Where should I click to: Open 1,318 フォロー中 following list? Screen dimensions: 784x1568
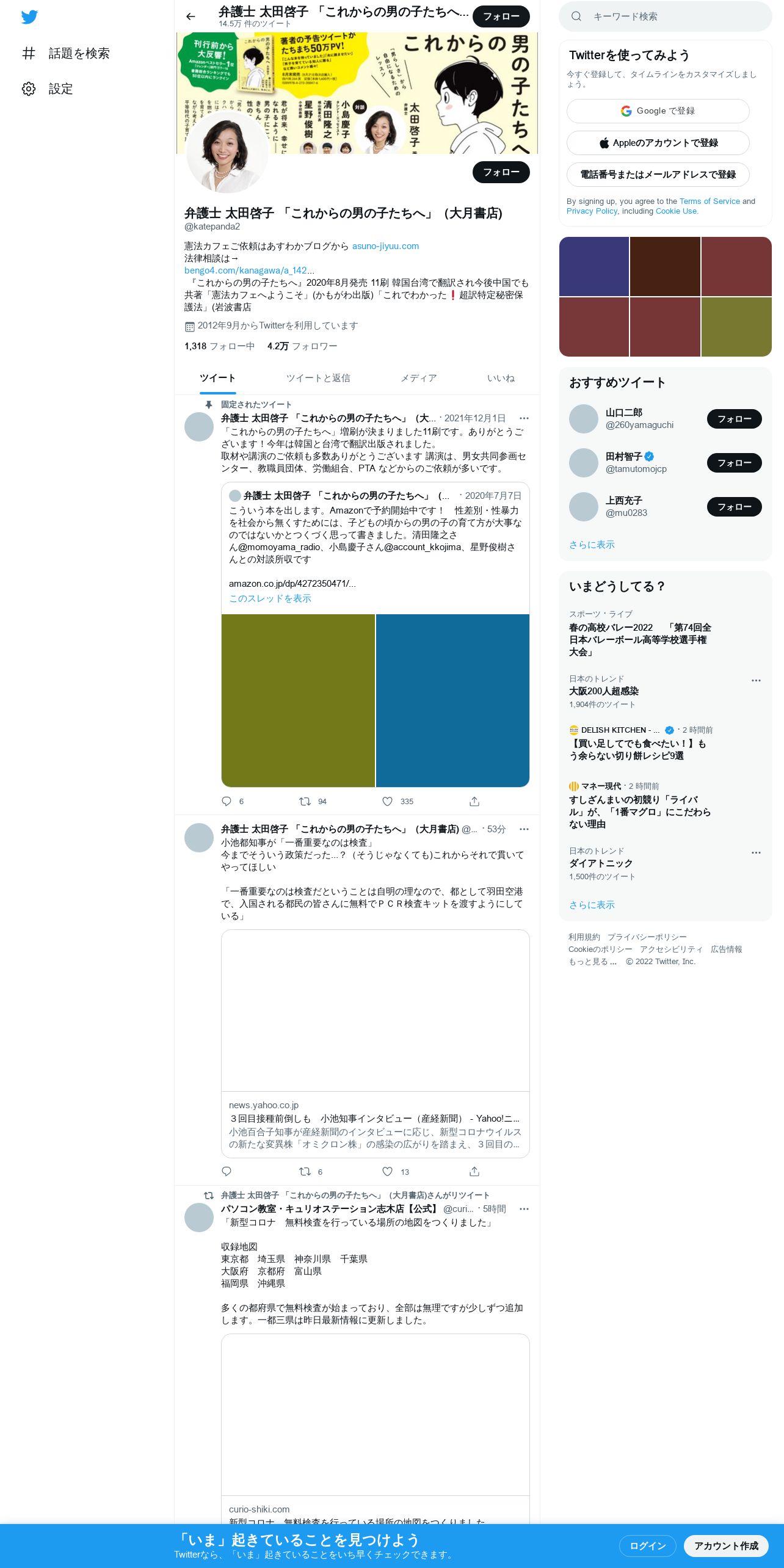coord(219,346)
